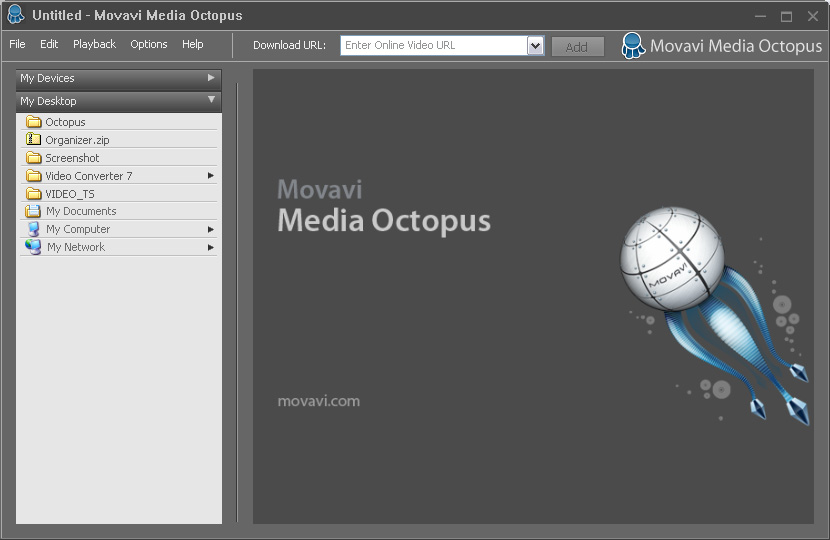
Task: Select the My Computer label
Action: (78, 229)
